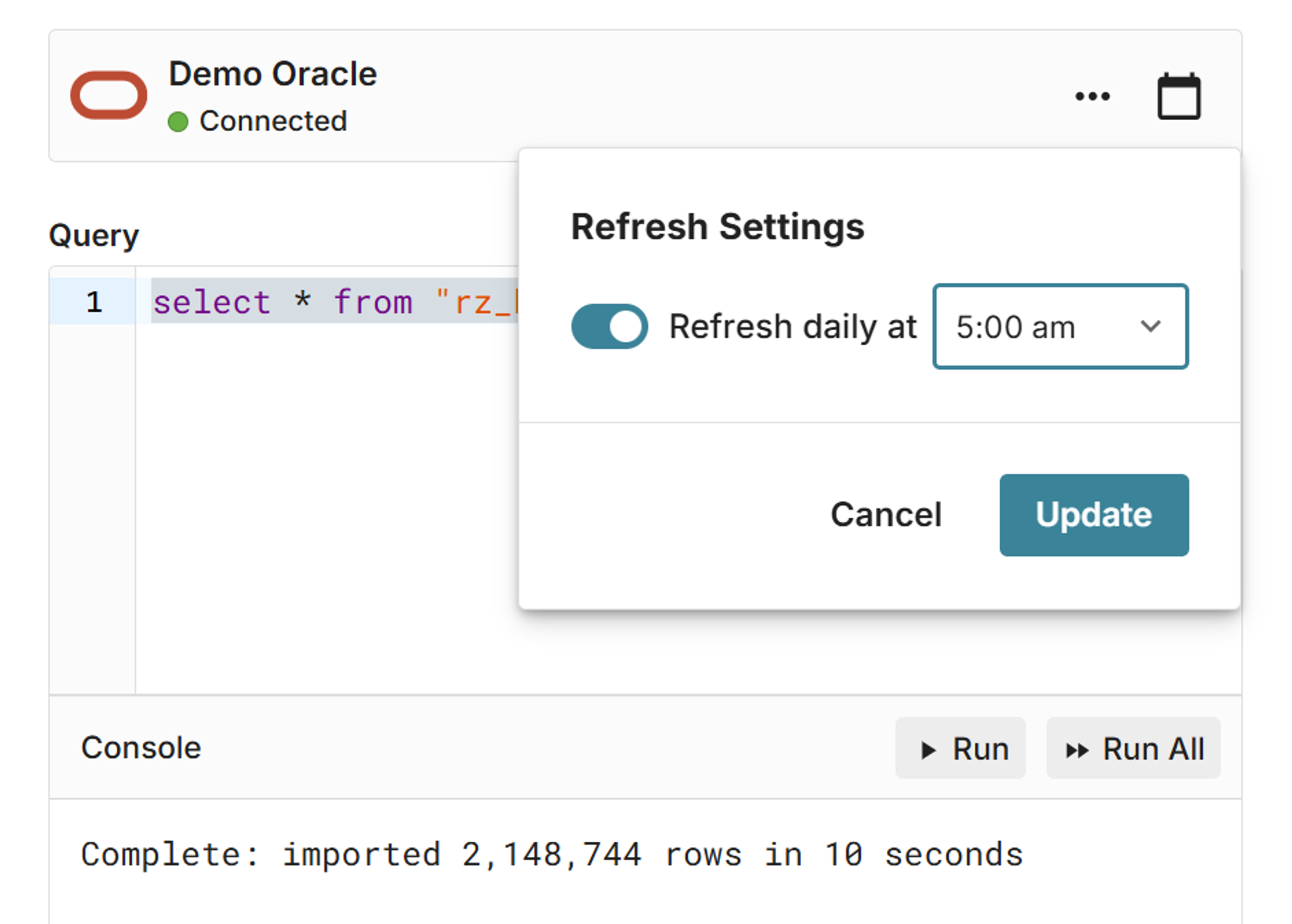Click Run All to execute everything

point(1133,749)
